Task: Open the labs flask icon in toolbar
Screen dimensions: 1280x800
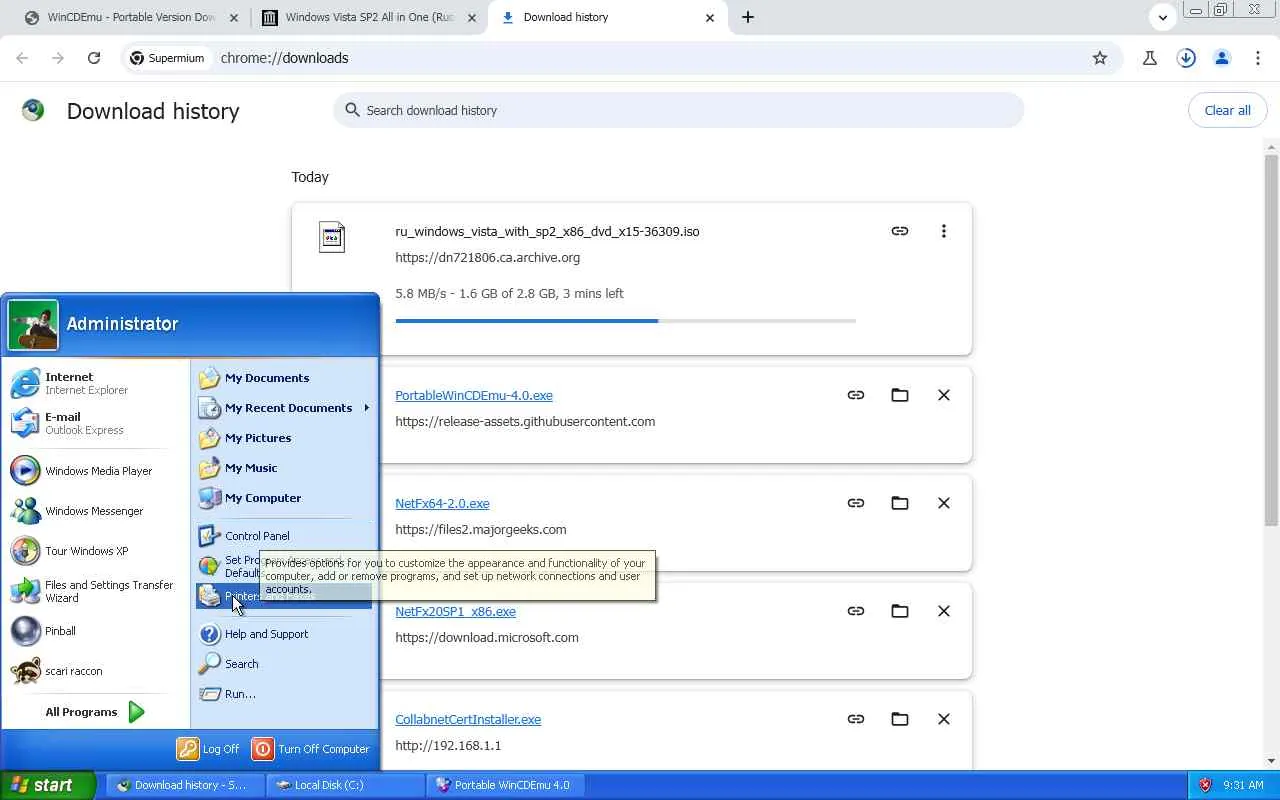Action: [1150, 58]
